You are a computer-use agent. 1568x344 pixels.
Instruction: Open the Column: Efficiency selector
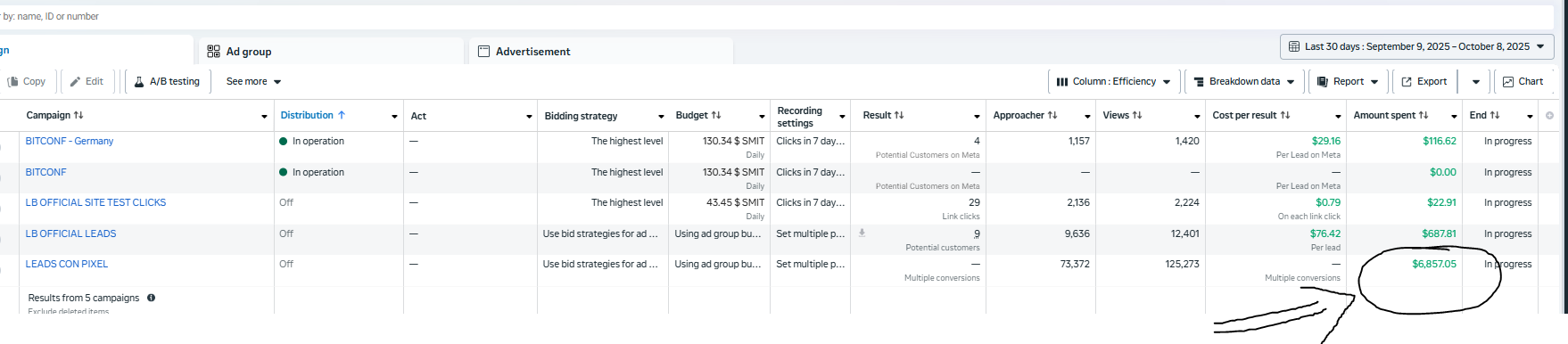coord(1114,81)
